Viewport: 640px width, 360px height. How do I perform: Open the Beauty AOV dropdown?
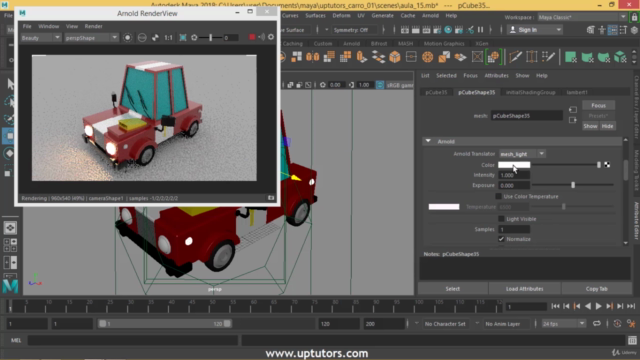[x=40, y=38]
